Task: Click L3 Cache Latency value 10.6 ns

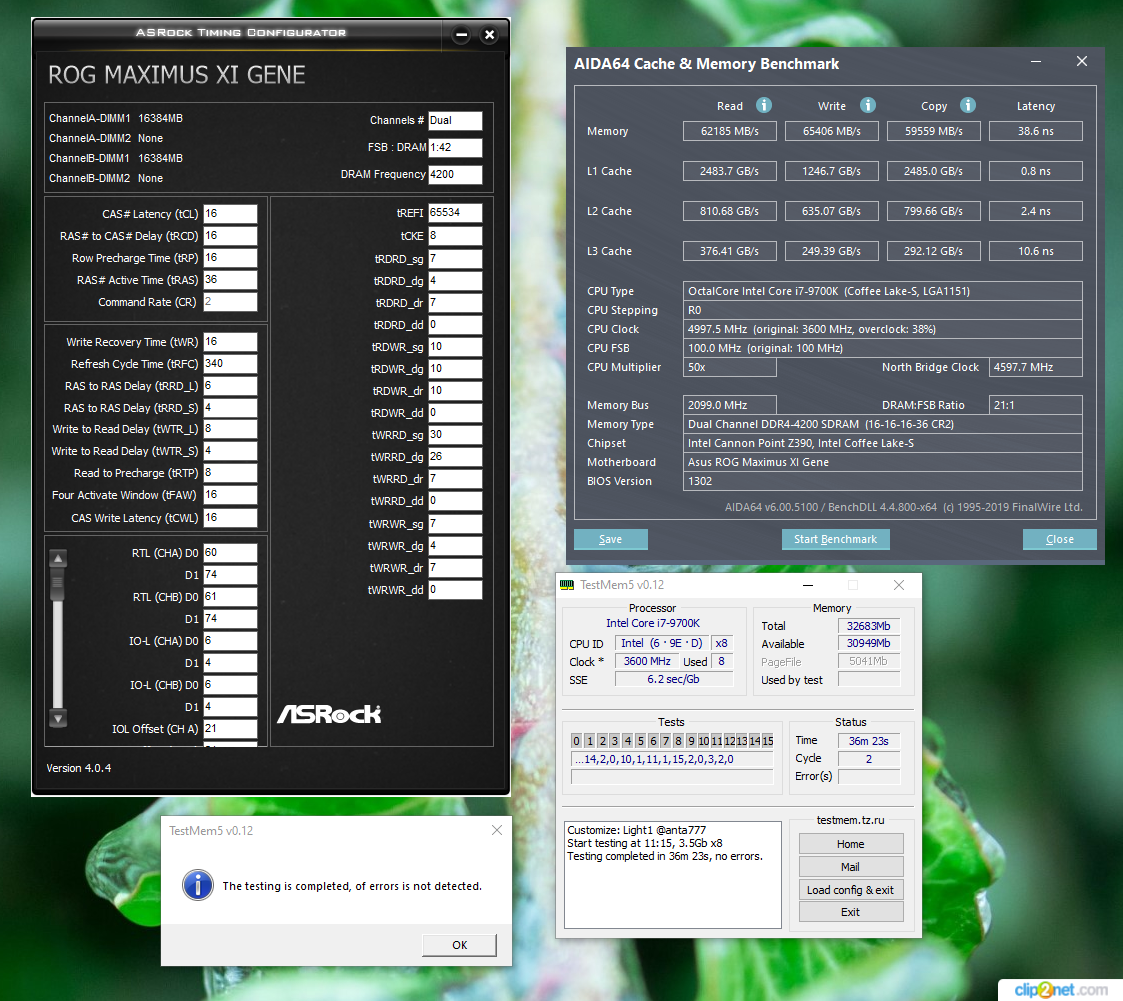Action: click(x=1036, y=251)
